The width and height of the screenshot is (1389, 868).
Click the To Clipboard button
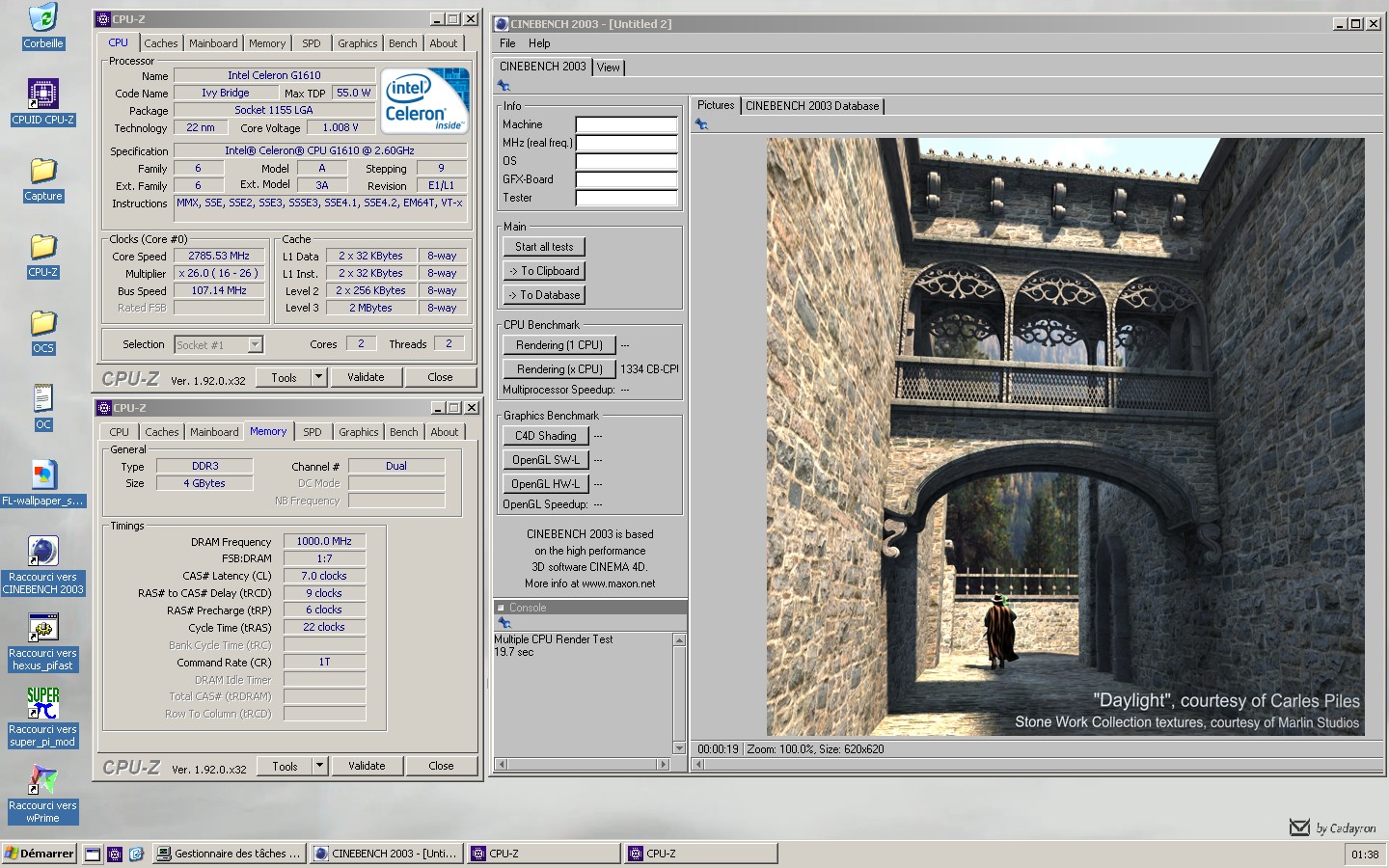[544, 271]
